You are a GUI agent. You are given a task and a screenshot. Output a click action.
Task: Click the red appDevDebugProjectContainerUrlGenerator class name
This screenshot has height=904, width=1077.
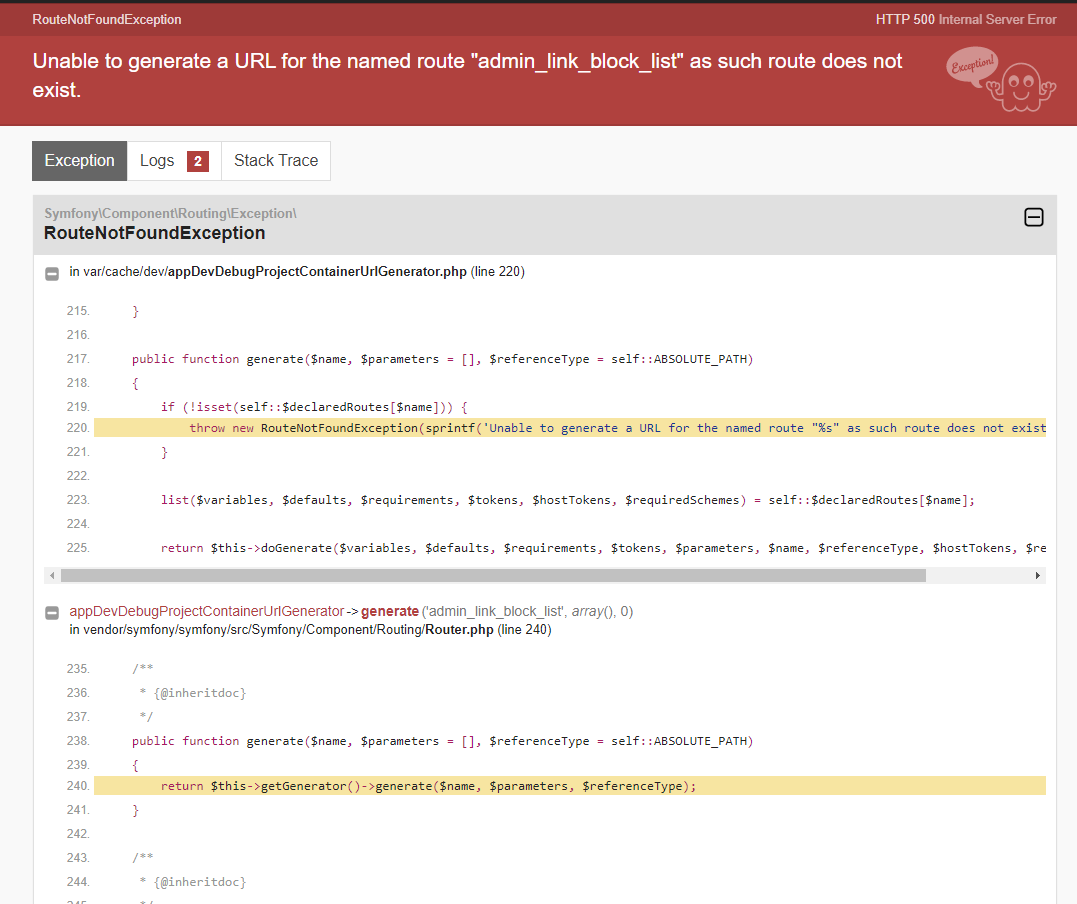[207, 611]
